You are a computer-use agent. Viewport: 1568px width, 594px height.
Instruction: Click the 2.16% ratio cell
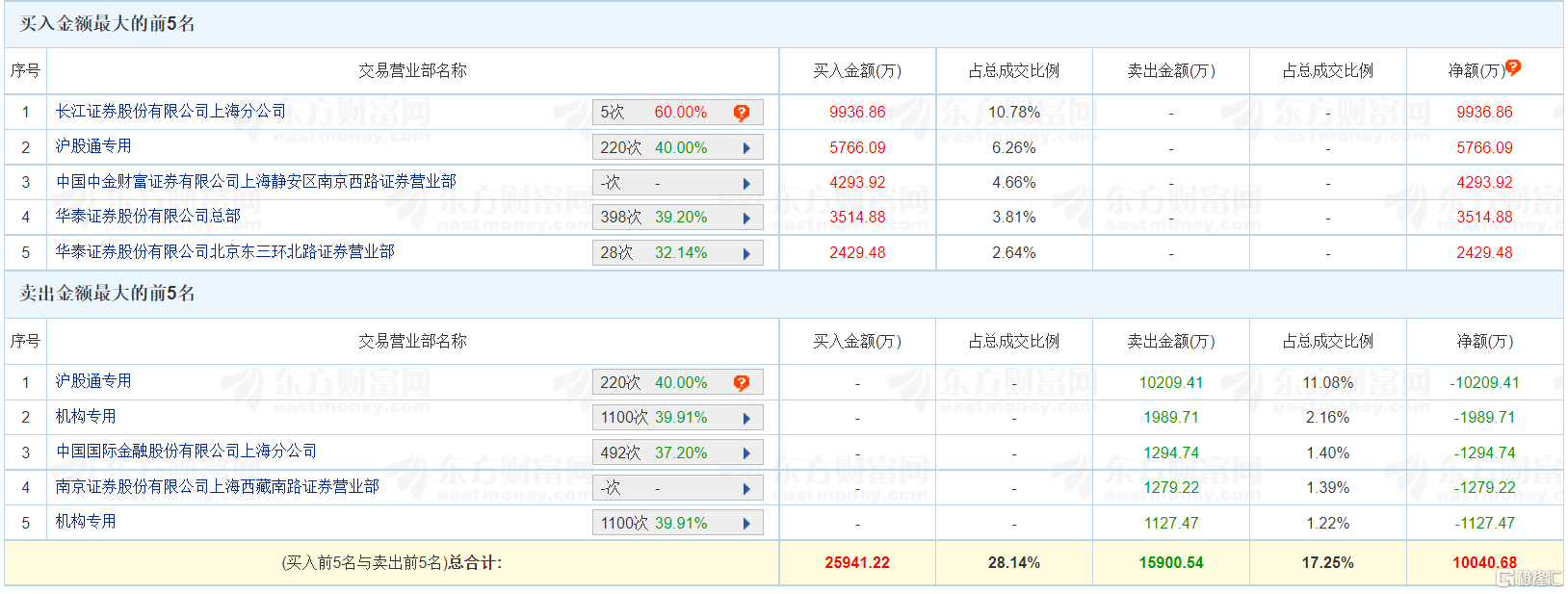(x=1328, y=418)
